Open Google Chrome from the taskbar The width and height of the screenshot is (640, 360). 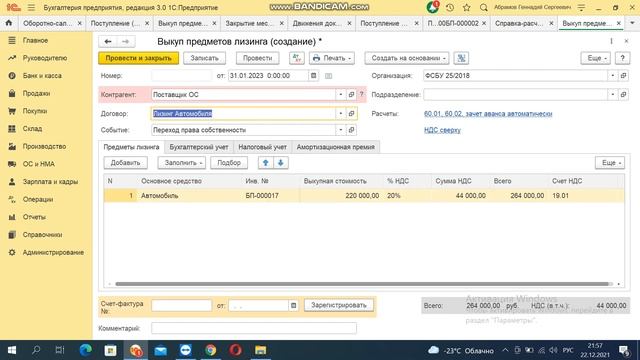coord(211,350)
